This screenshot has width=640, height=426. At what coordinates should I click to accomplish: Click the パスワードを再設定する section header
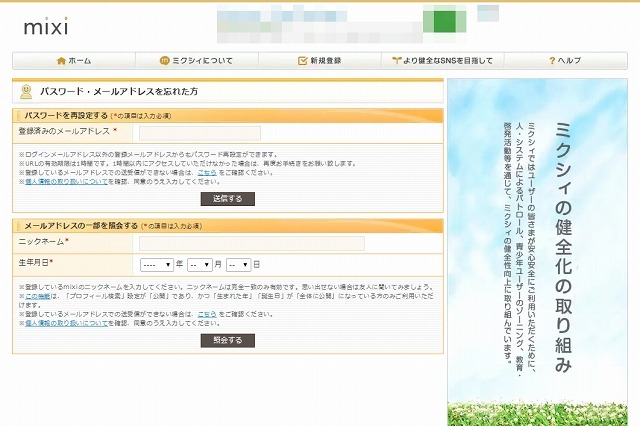click(x=228, y=116)
